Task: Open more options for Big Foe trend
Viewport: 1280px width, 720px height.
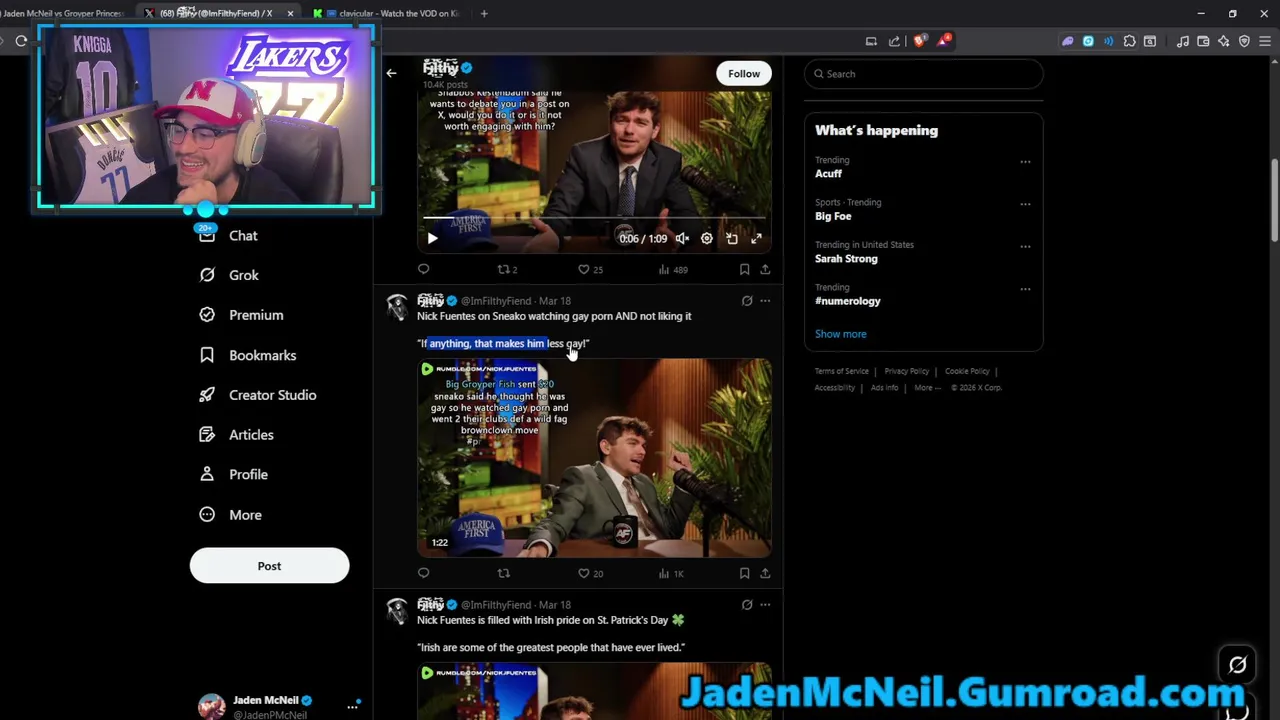Action: click(x=1025, y=204)
